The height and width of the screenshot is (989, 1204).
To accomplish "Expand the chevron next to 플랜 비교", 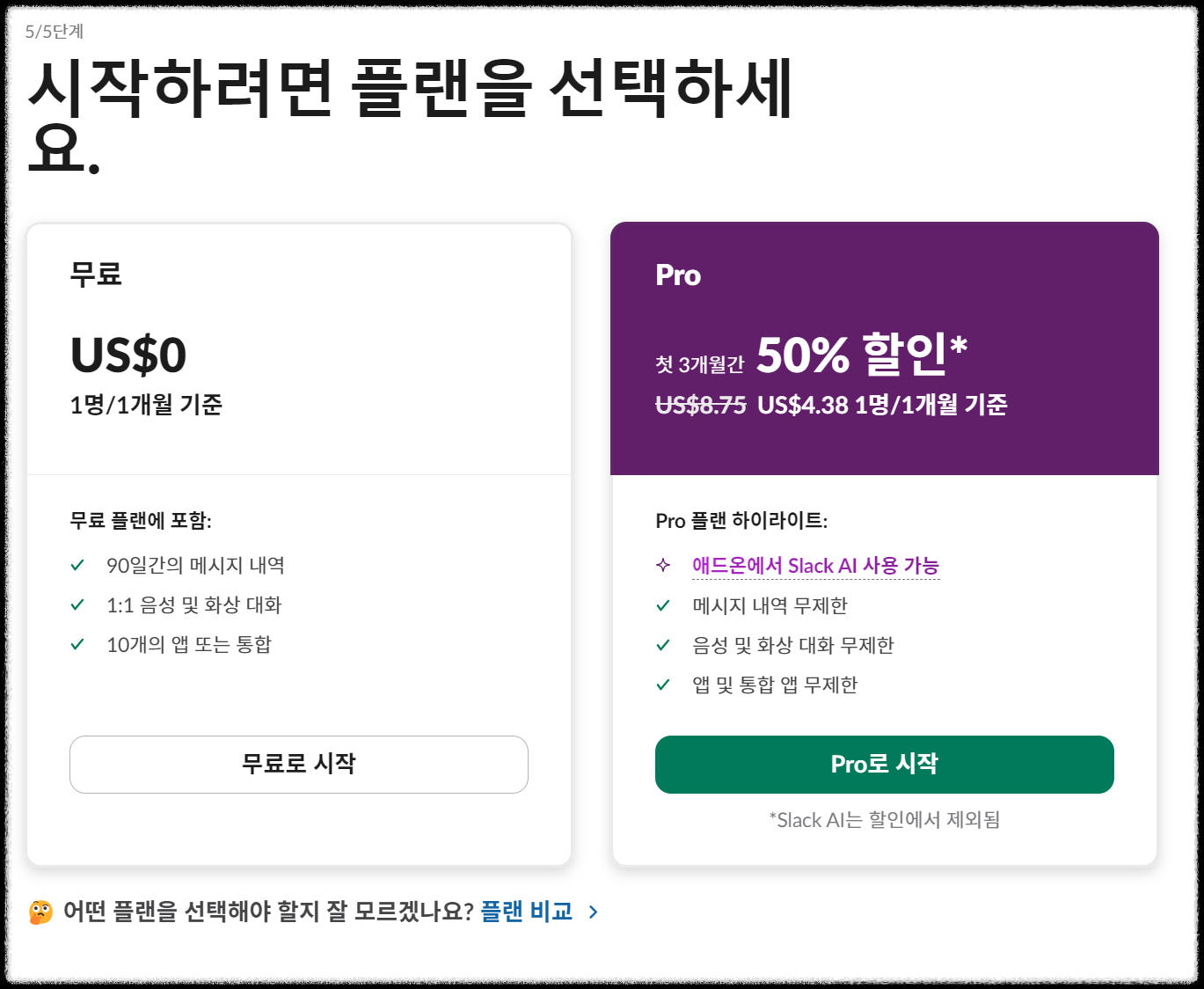I will [x=595, y=912].
